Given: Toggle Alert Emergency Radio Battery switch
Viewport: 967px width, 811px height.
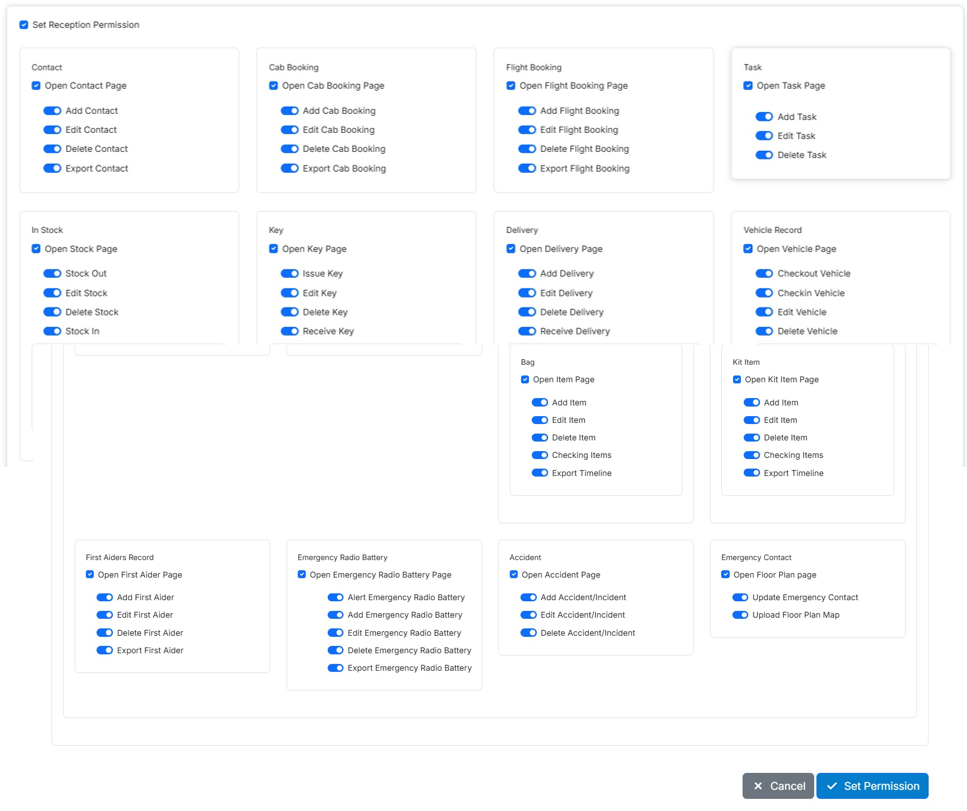Looking at the screenshot, I should (335, 598).
